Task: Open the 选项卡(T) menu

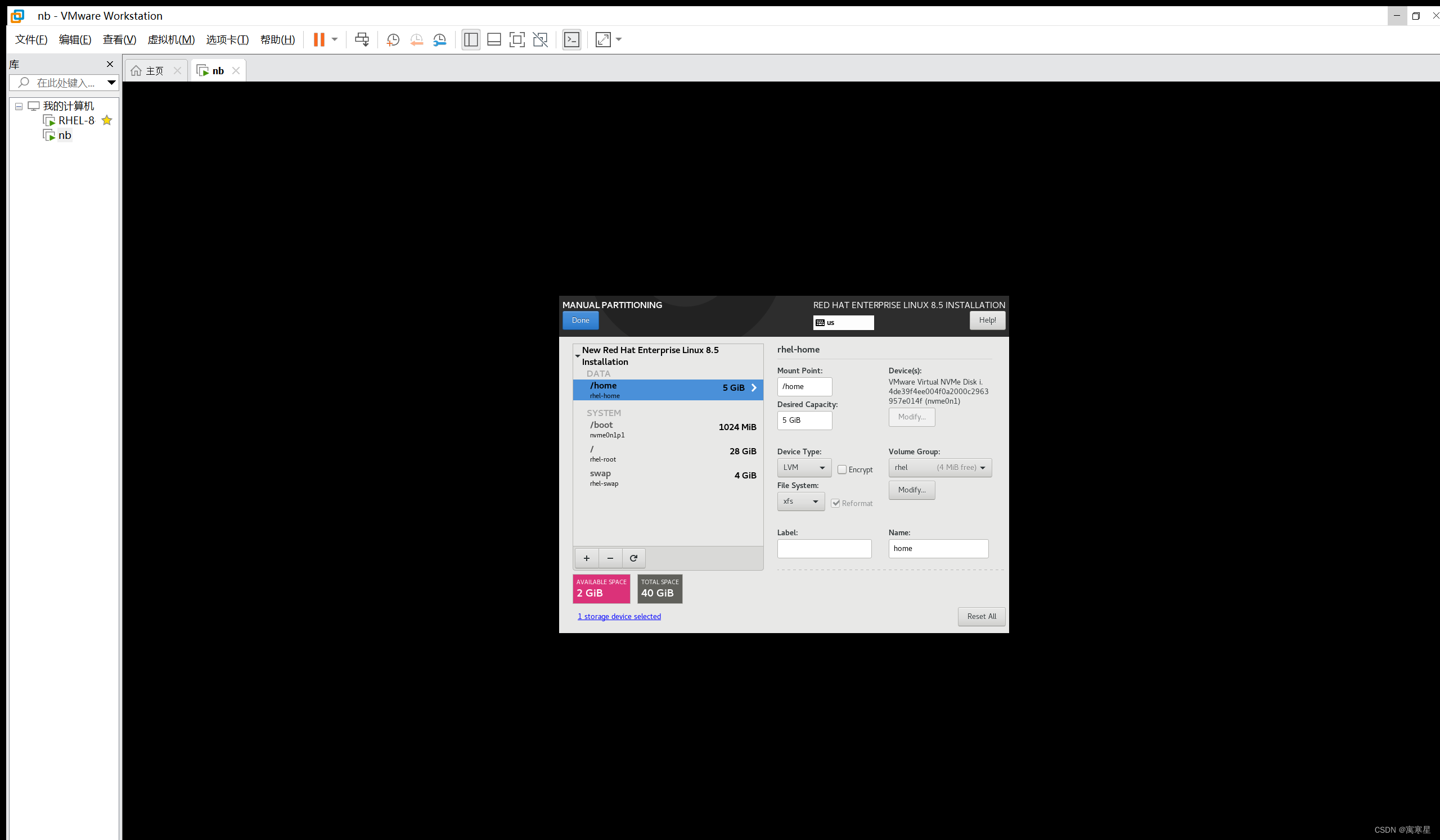Action: pos(227,39)
